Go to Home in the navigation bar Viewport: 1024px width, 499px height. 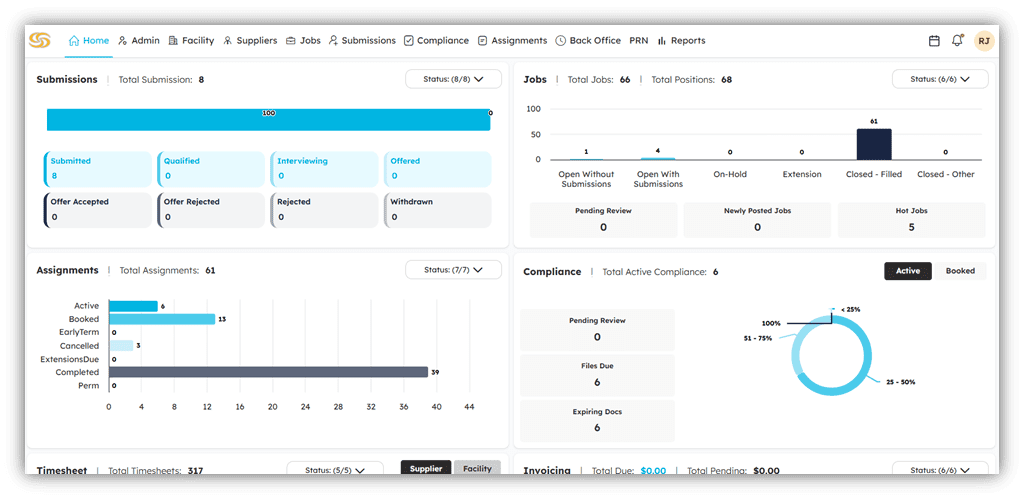(x=88, y=41)
